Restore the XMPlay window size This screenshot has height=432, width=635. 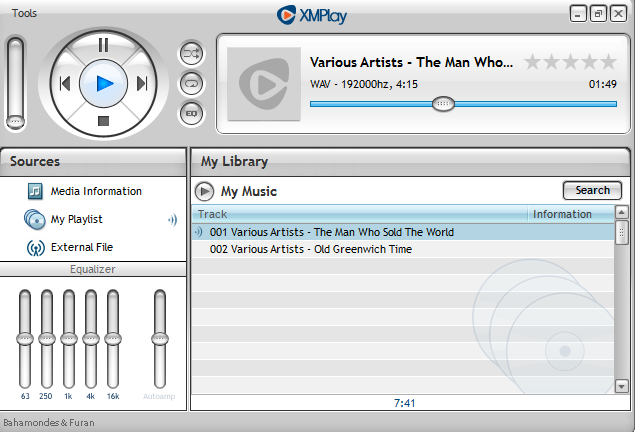point(598,14)
